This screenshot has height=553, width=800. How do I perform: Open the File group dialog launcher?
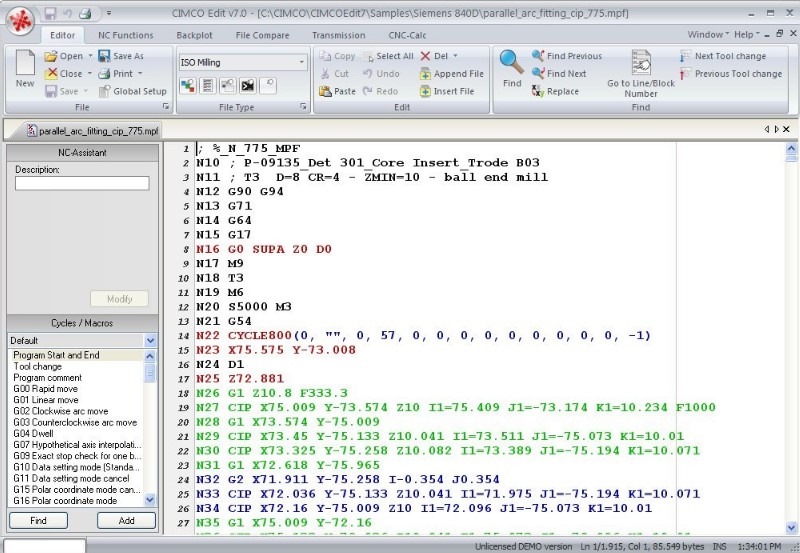coord(166,107)
